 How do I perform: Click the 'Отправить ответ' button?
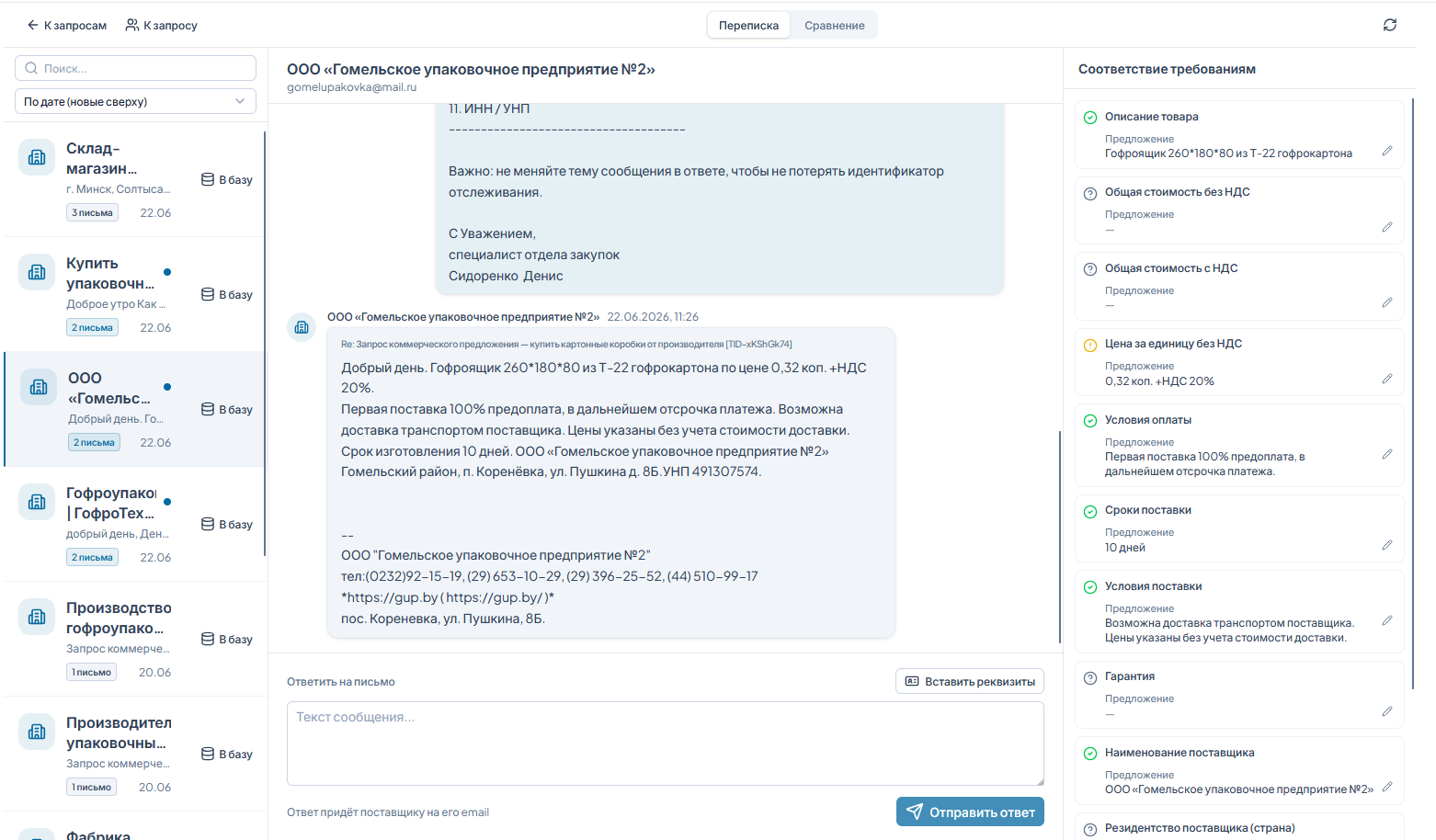[x=970, y=812]
